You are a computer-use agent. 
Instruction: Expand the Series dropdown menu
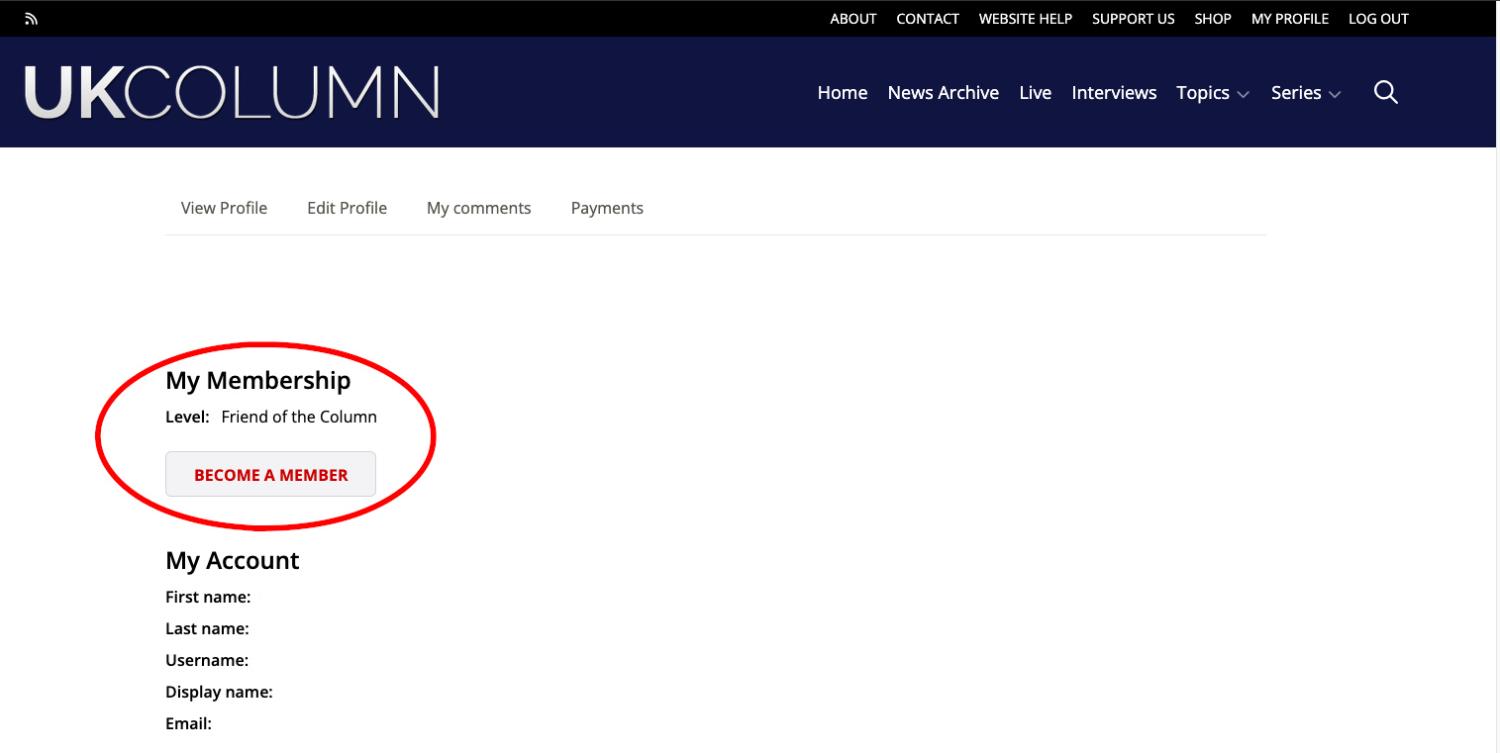click(x=1306, y=93)
